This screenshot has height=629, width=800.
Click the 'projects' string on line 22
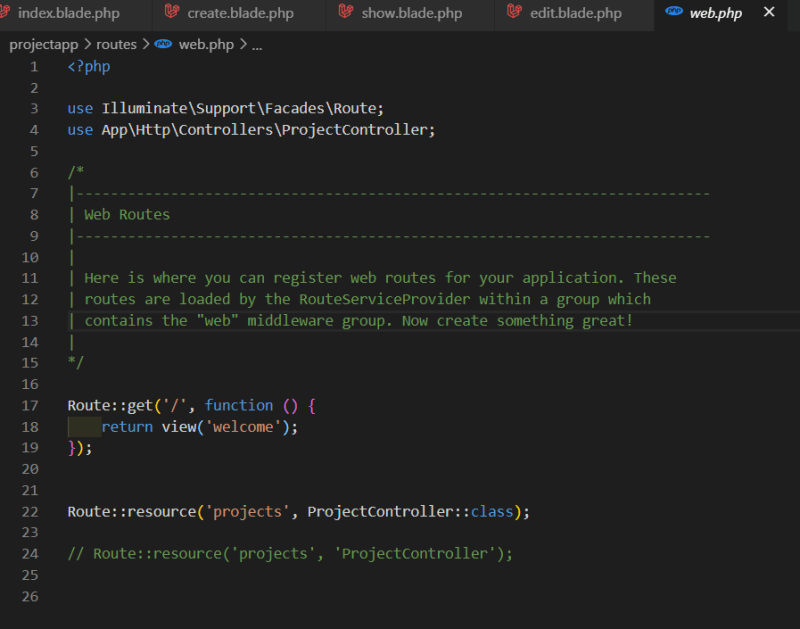[247, 512]
